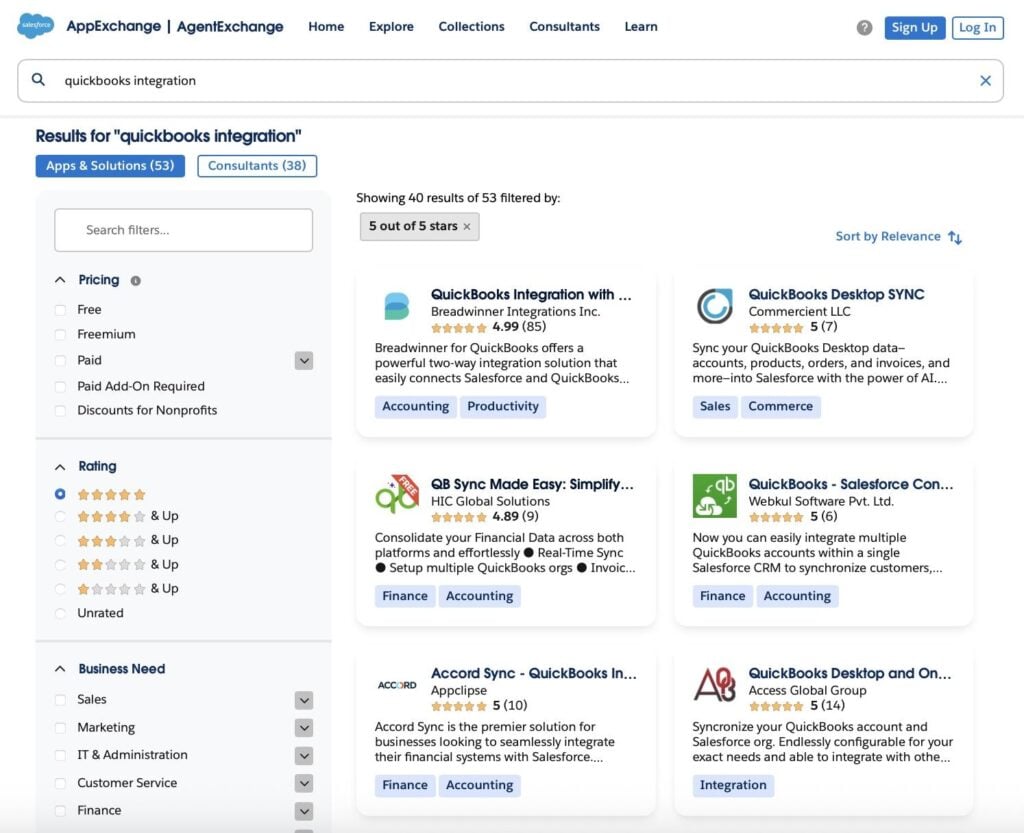
Task: Collapse the Pricing filter section
Action: pos(60,280)
